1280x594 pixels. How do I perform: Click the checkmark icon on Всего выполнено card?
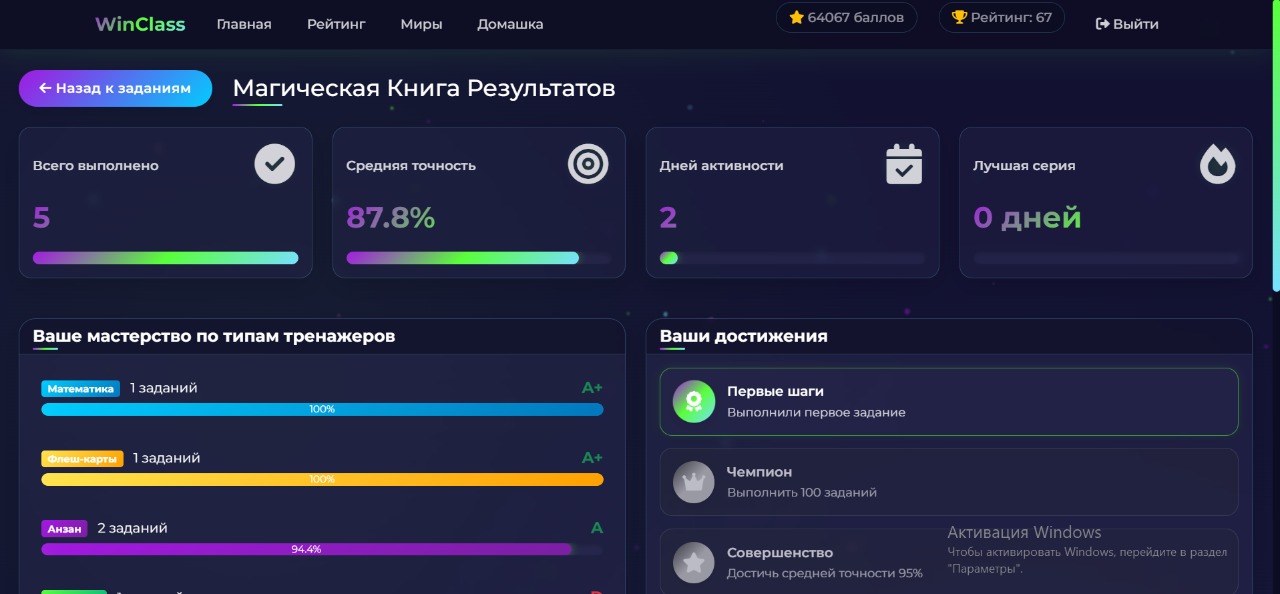(x=275, y=163)
